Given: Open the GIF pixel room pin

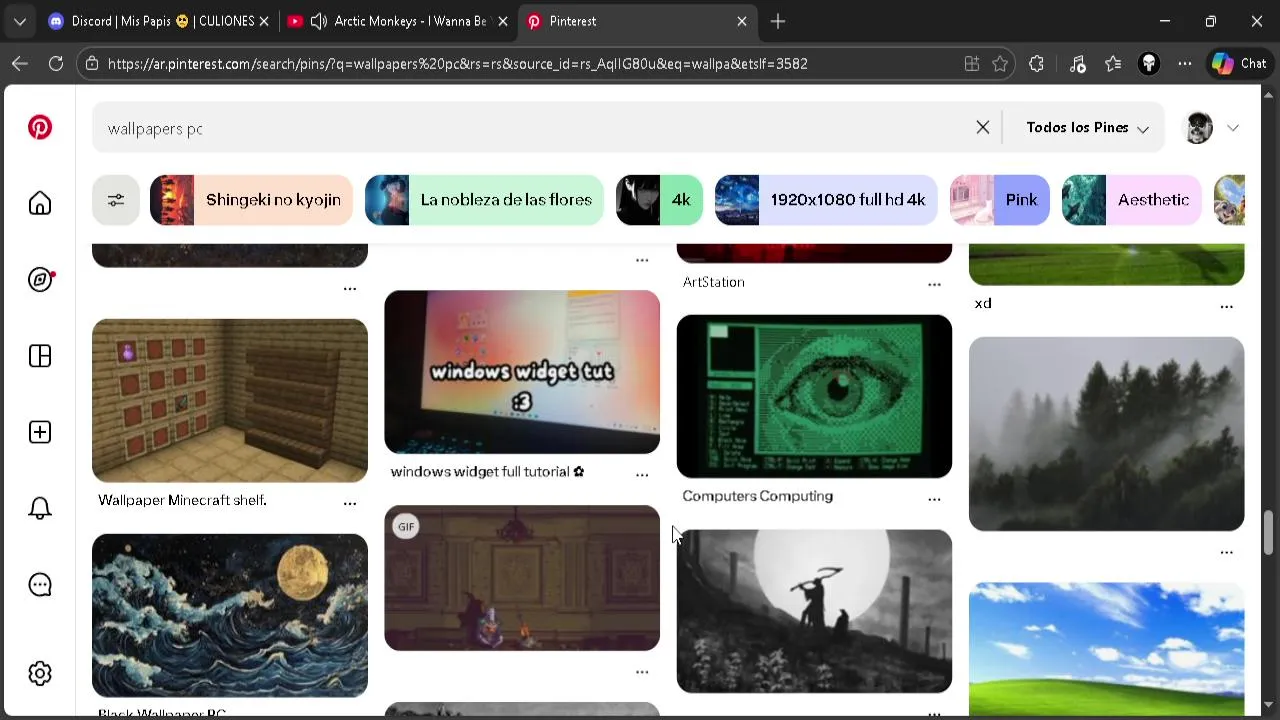Looking at the screenshot, I should point(522,578).
